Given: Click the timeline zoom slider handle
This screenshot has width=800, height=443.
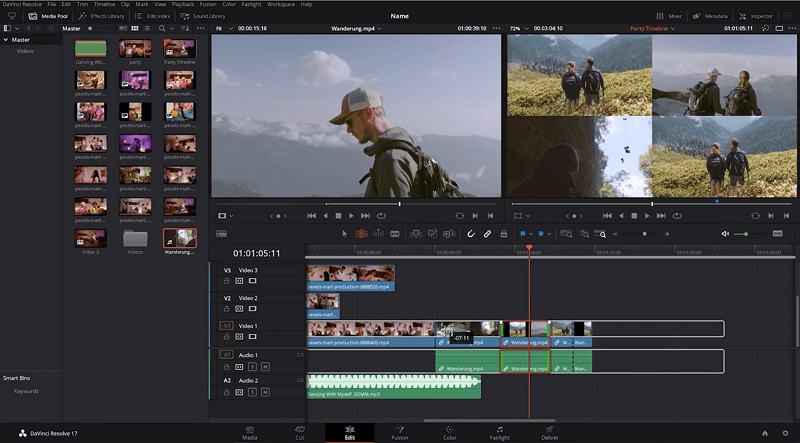Looking at the screenshot, I should coord(644,234).
